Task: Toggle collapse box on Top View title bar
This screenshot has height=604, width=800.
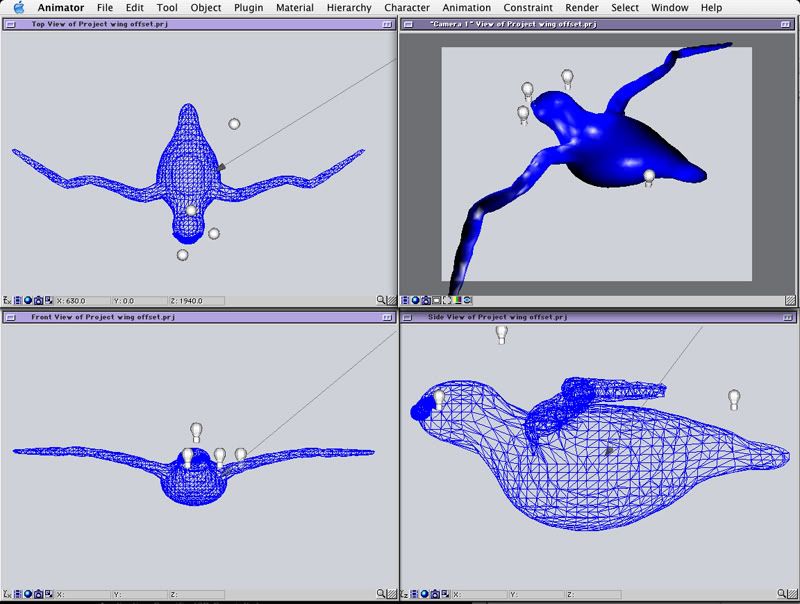Action: click(x=386, y=22)
